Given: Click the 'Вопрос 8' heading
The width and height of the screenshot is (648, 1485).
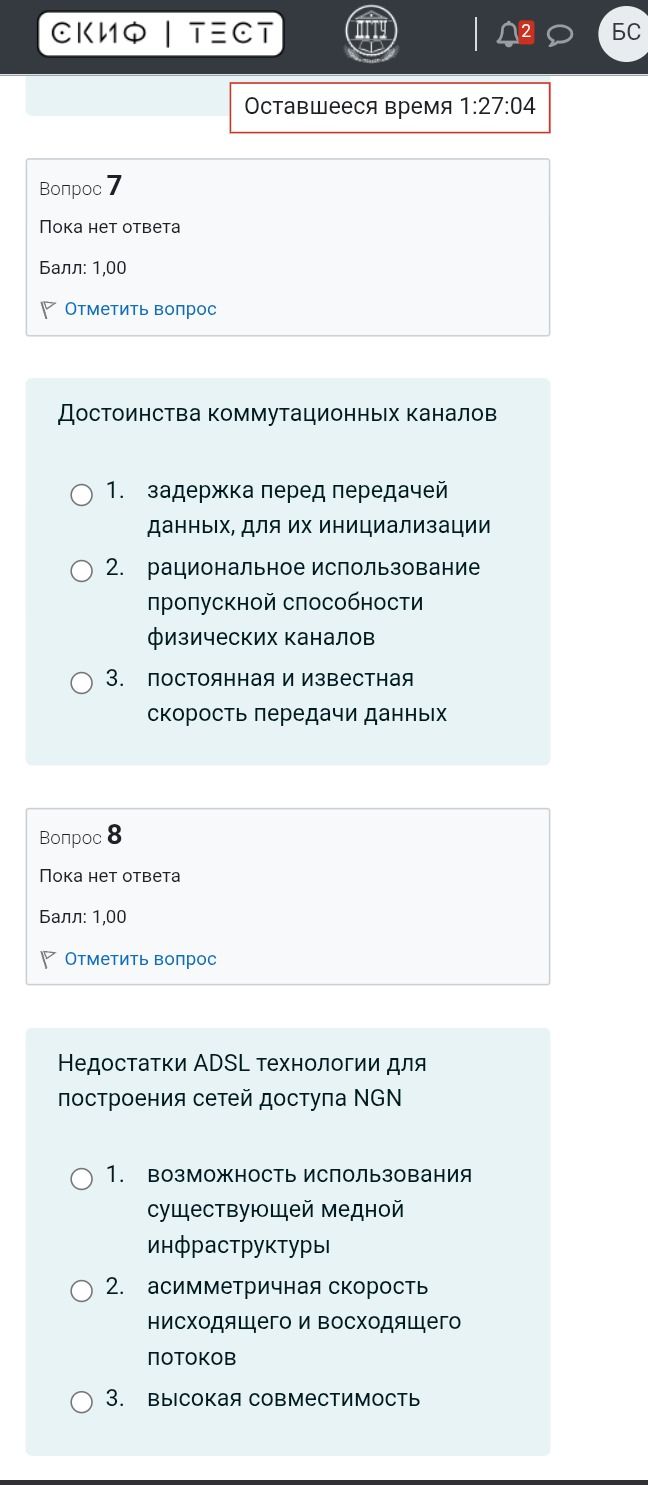Looking at the screenshot, I should [x=81, y=835].
